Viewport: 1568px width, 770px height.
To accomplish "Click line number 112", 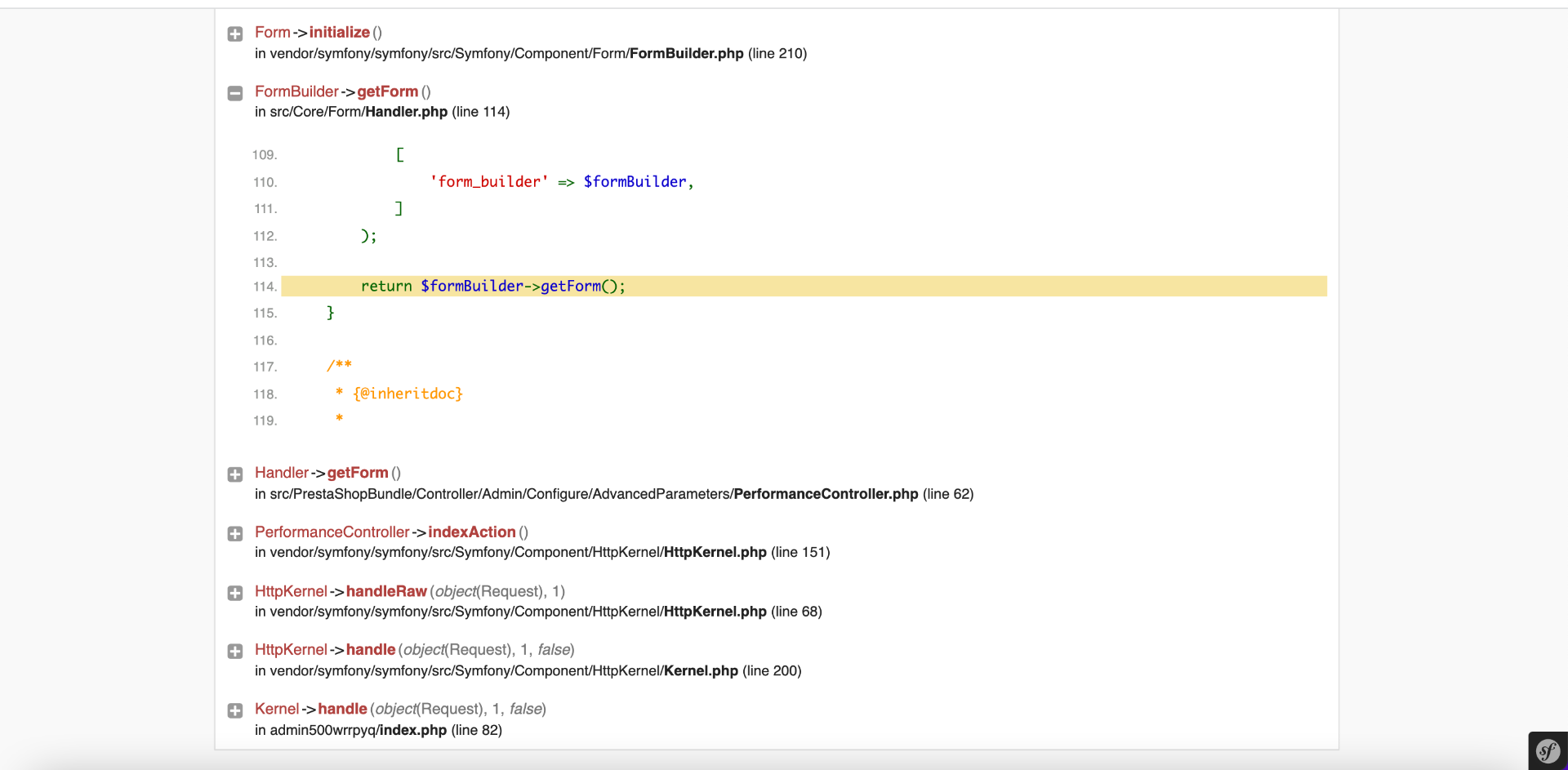I will click(265, 236).
